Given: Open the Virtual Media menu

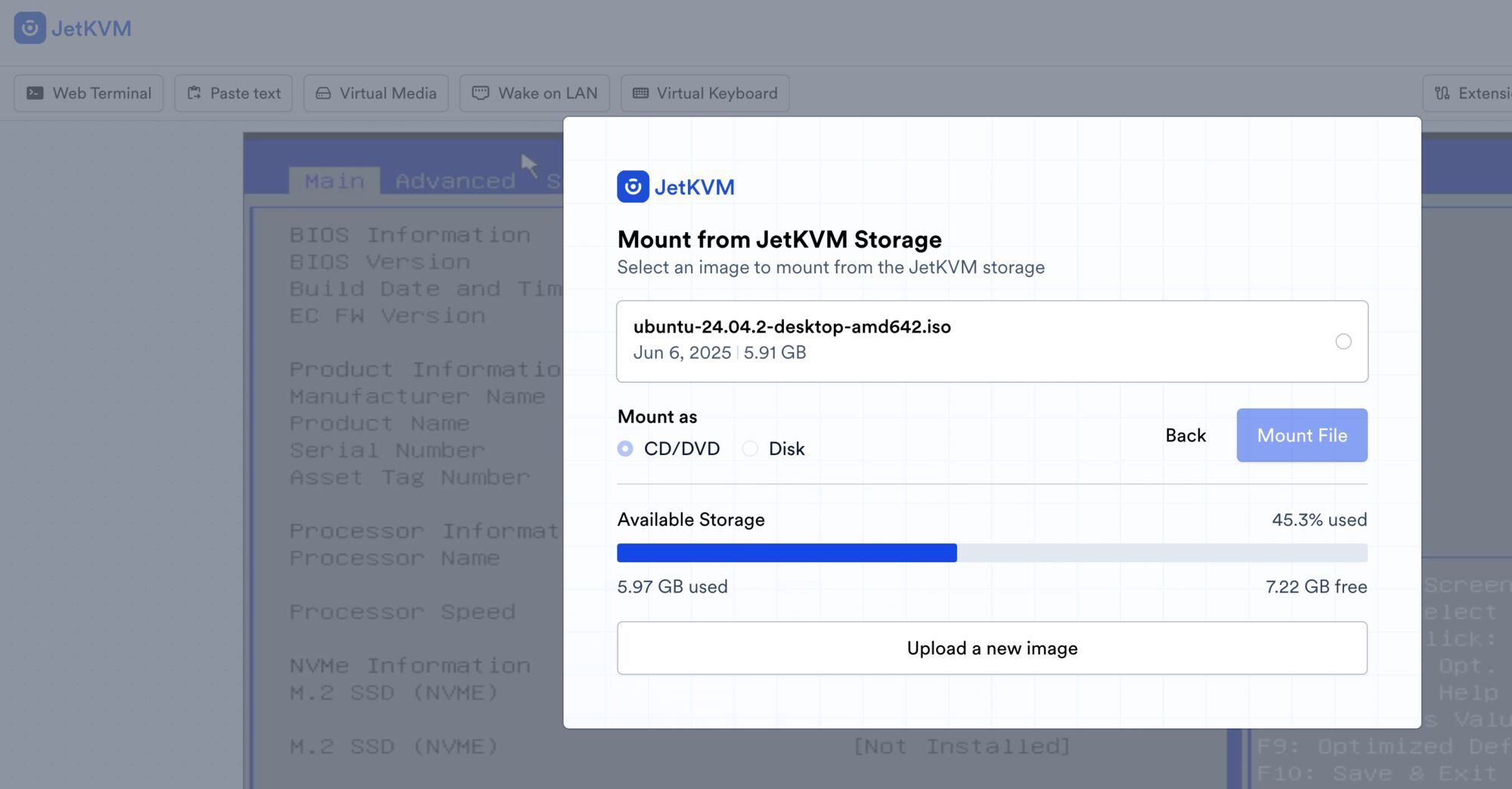Looking at the screenshot, I should pos(376,93).
